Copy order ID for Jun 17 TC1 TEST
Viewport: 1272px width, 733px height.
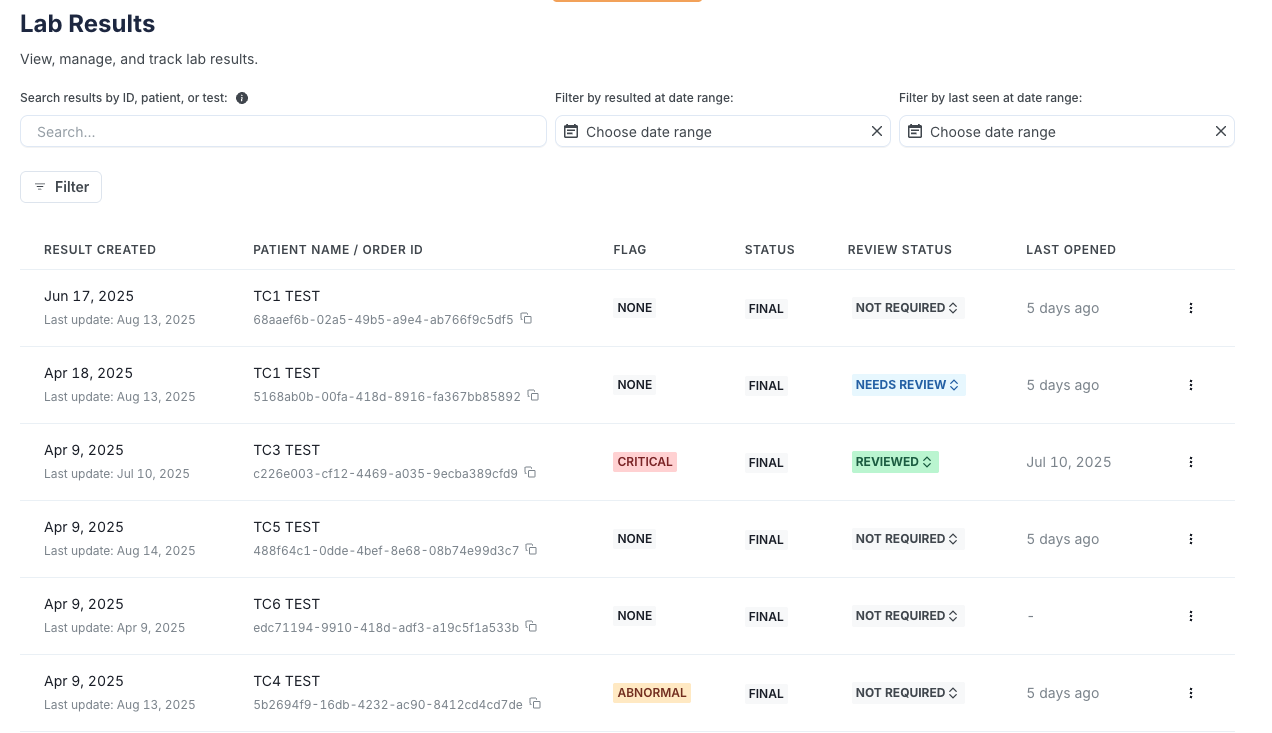coord(526,318)
